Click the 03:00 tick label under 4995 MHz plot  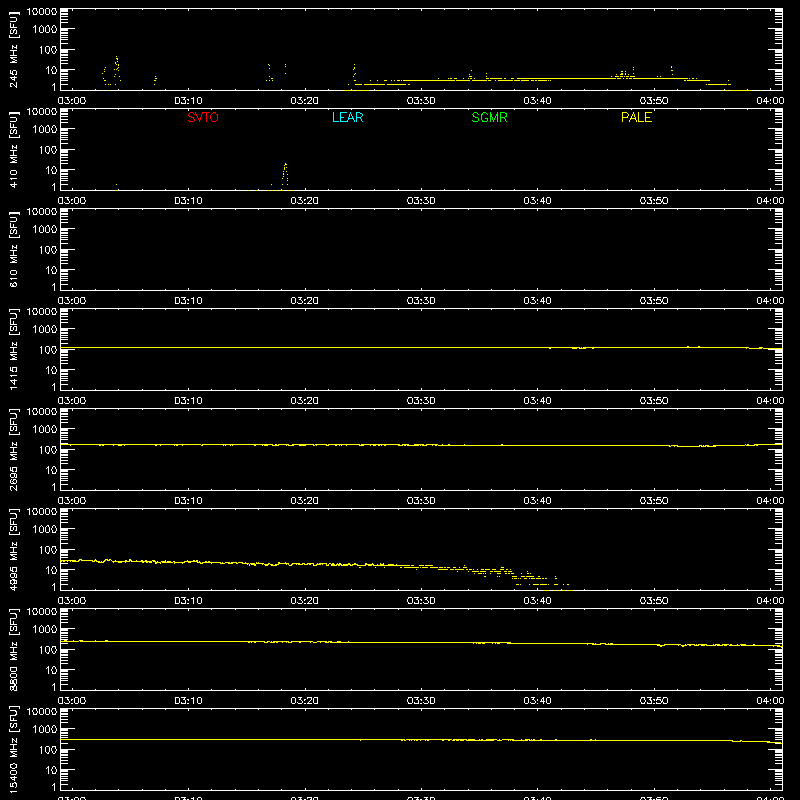pyautogui.click(x=72, y=601)
